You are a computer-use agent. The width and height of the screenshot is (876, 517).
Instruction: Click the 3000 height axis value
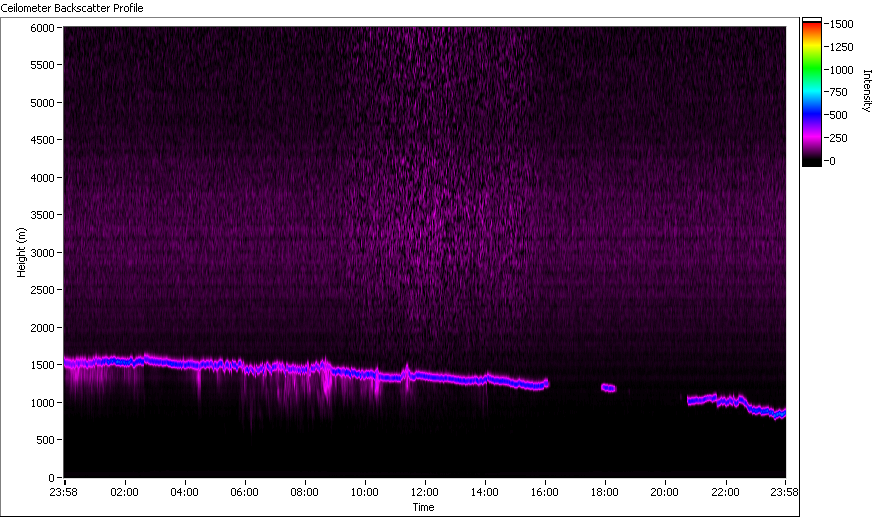[42, 253]
